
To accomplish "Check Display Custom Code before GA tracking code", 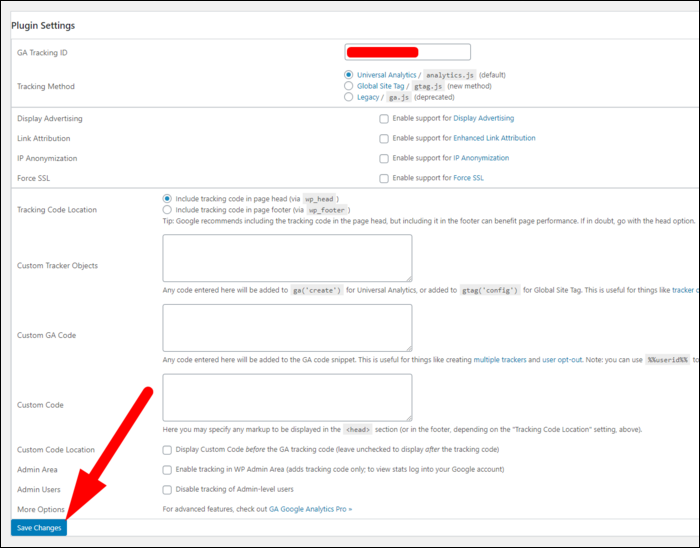I will pyautogui.click(x=167, y=450).
